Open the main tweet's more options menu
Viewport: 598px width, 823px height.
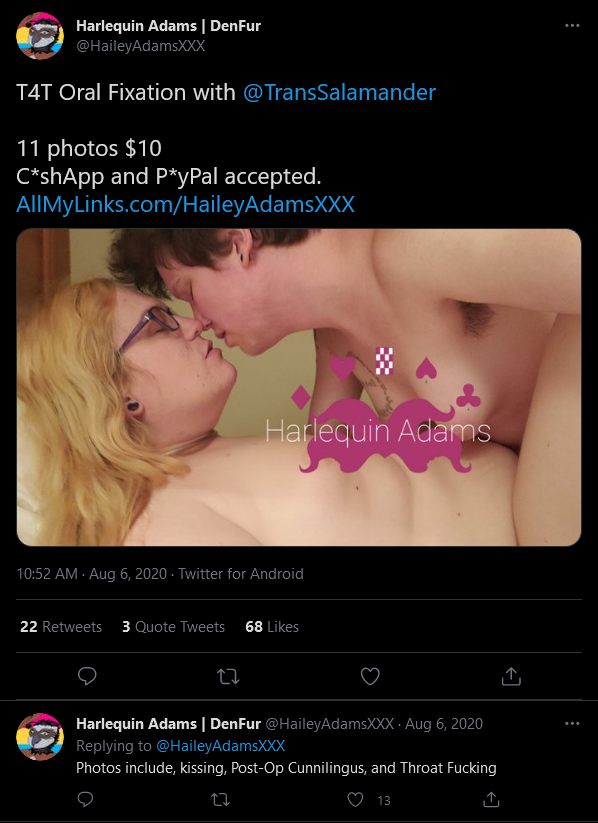(572, 26)
